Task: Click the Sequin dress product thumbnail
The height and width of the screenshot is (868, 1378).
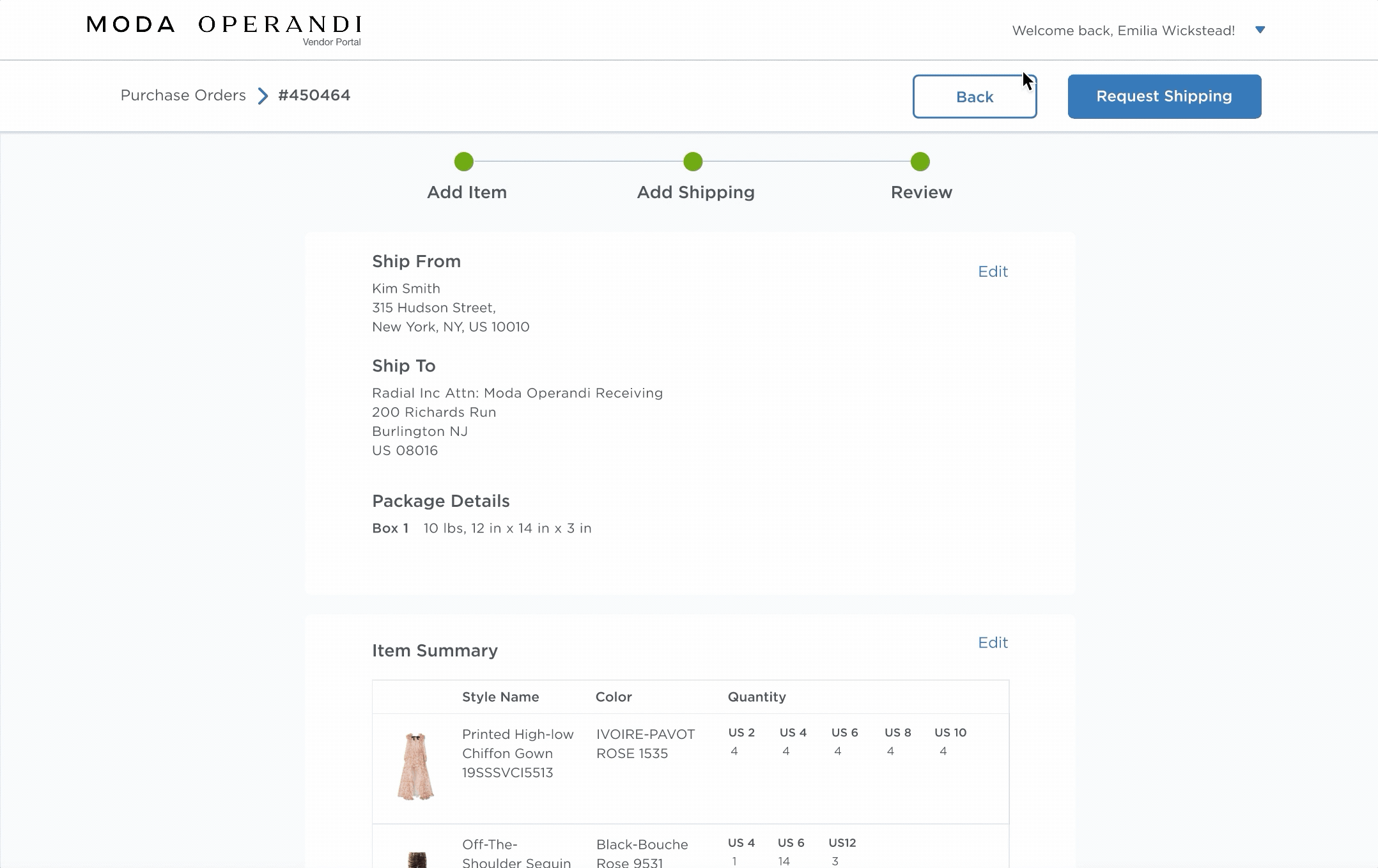Action: pyautogui.click(x=417, y=859)
